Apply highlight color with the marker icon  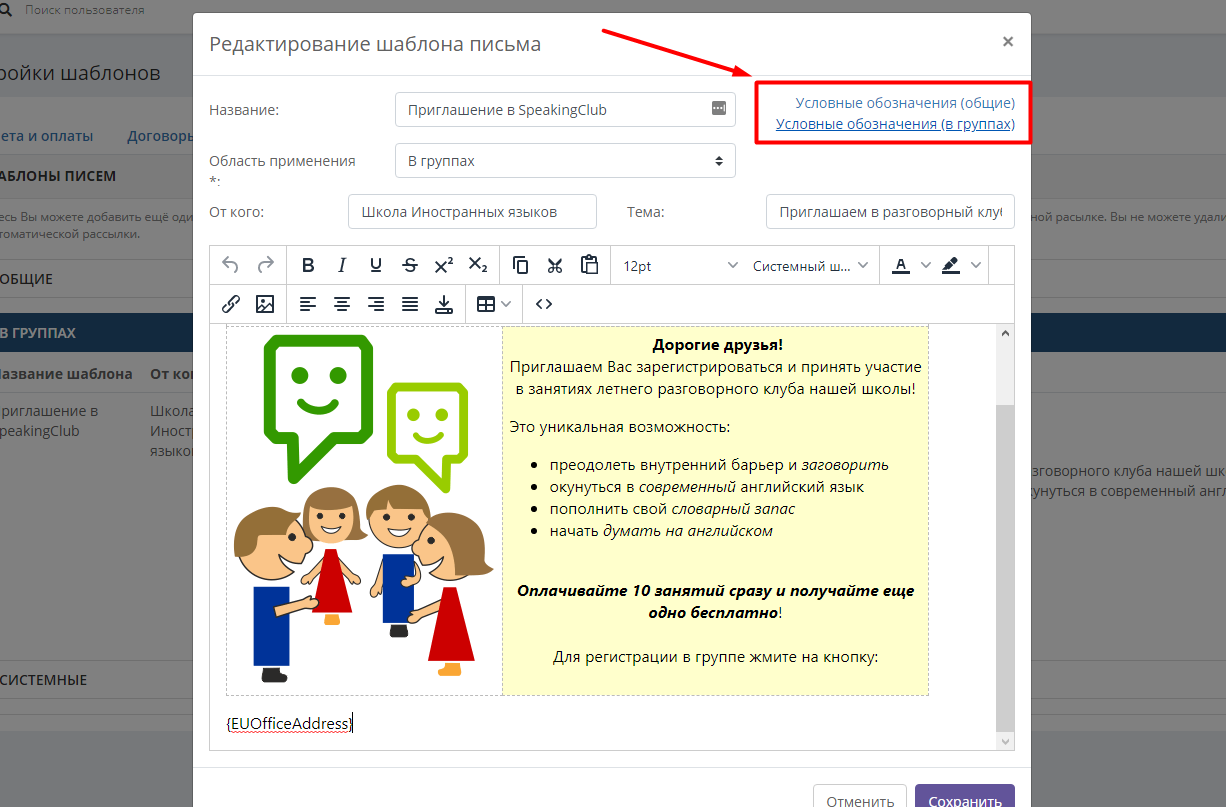point(951,265)
